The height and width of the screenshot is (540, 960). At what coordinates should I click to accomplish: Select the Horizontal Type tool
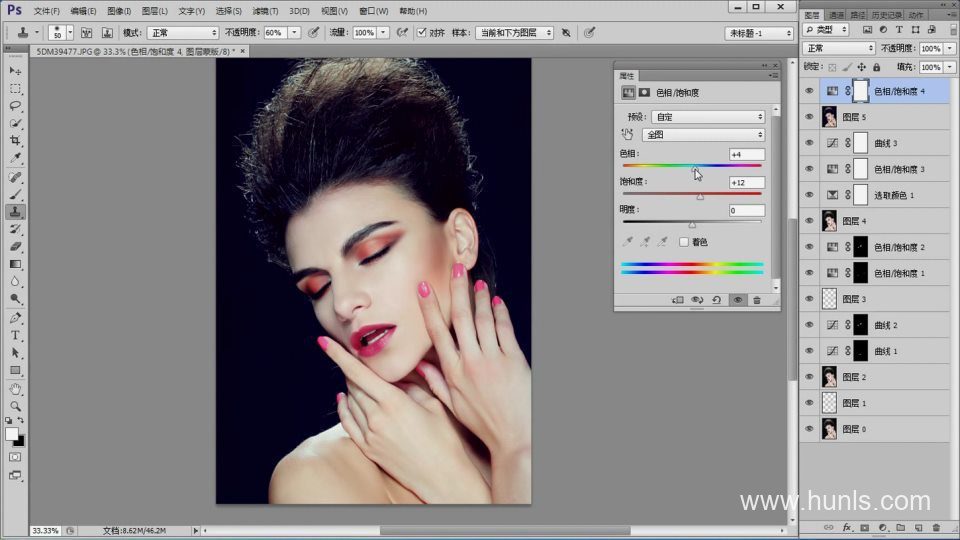15,336
